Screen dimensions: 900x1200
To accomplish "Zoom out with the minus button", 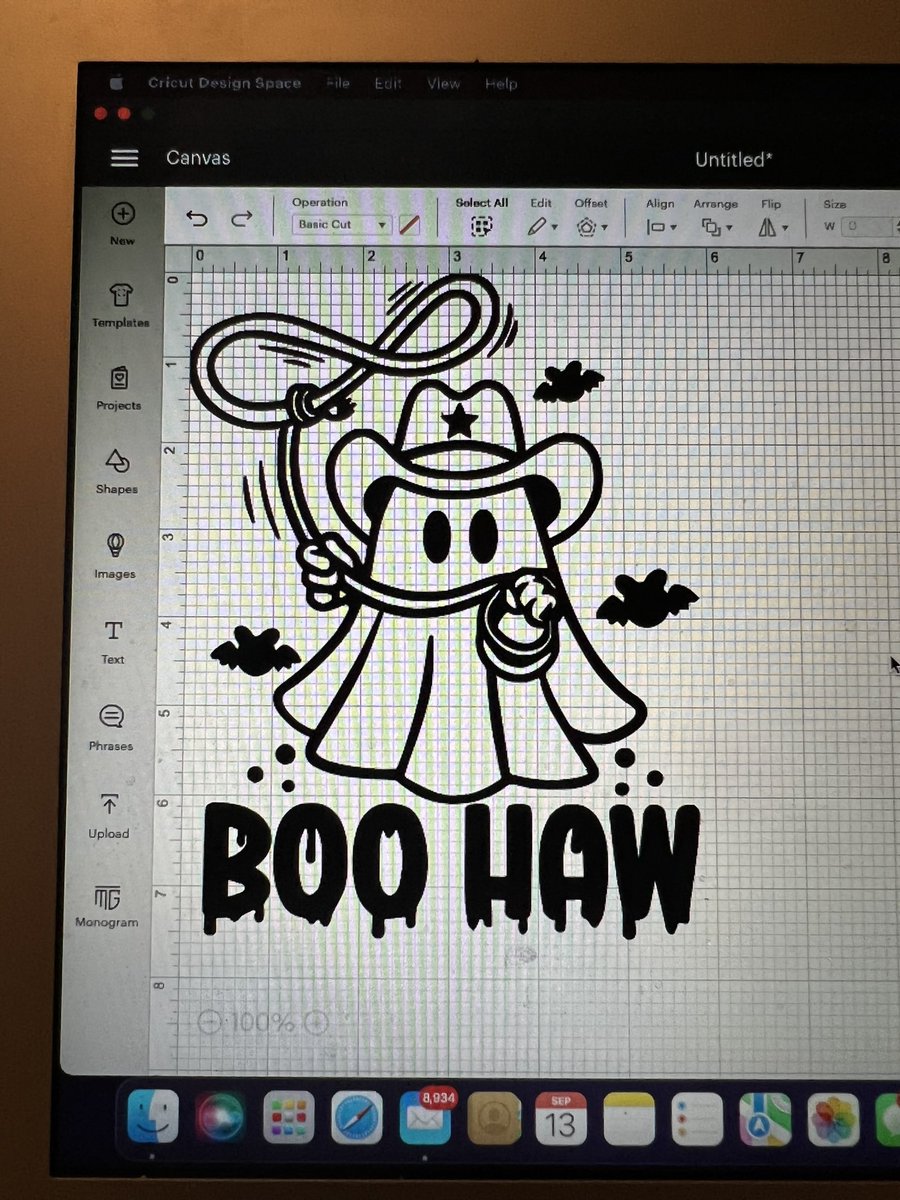I will [209, 1022].
